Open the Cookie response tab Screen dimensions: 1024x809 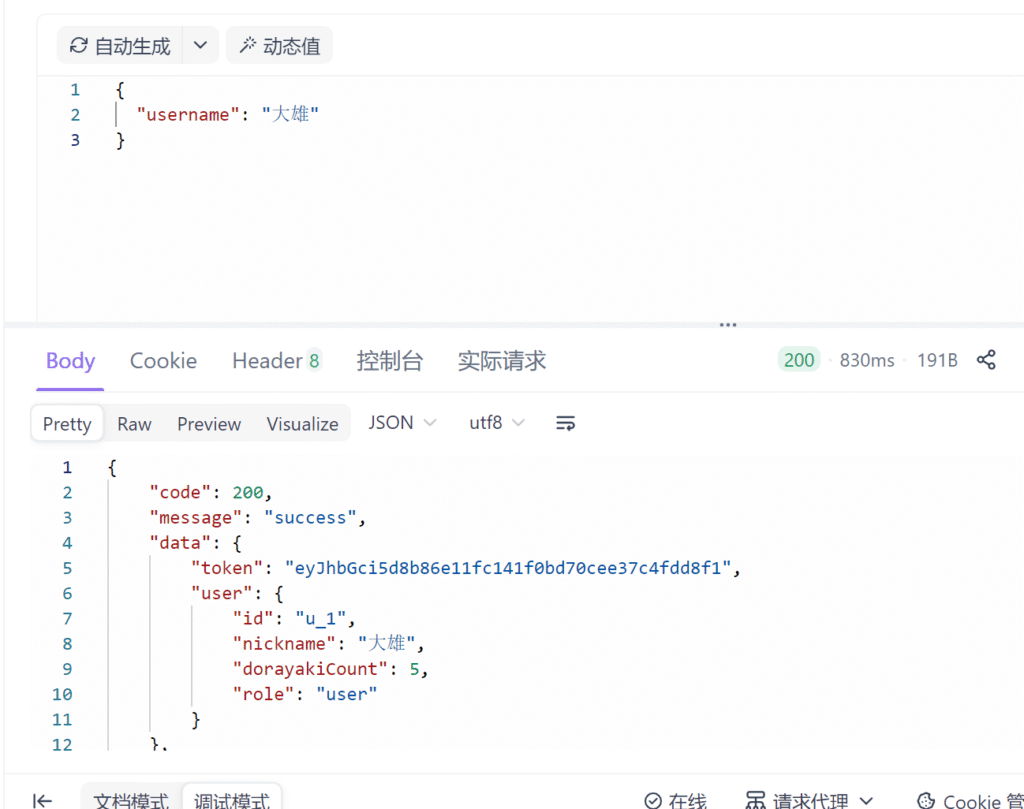[x=163, y=361]
